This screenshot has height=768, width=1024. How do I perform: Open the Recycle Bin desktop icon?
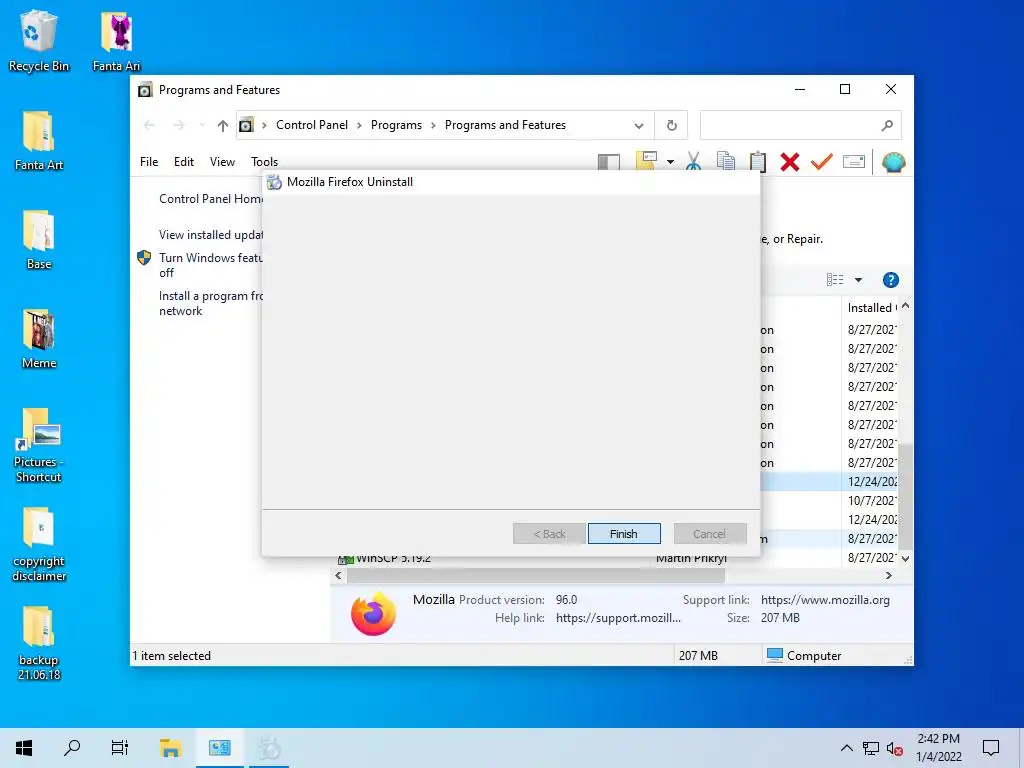pyautogui.click(x=39, y=40)
